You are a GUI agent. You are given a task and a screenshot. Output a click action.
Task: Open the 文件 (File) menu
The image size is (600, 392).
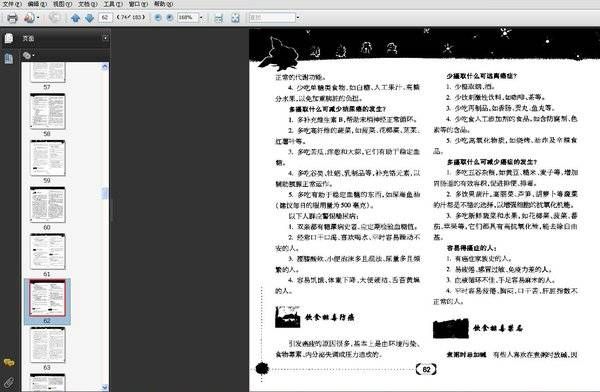point(12,4)
